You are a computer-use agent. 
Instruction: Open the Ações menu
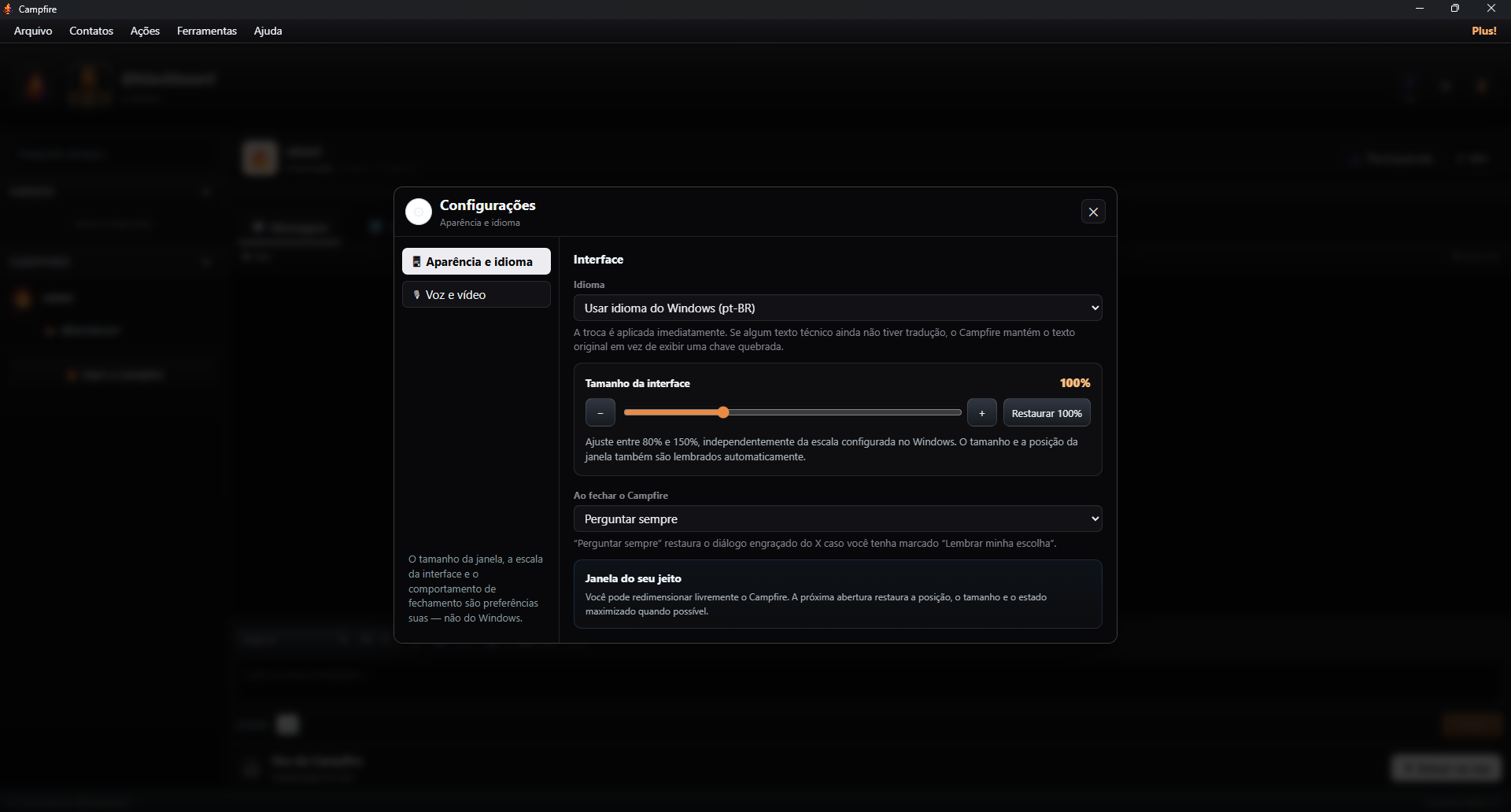145,31
